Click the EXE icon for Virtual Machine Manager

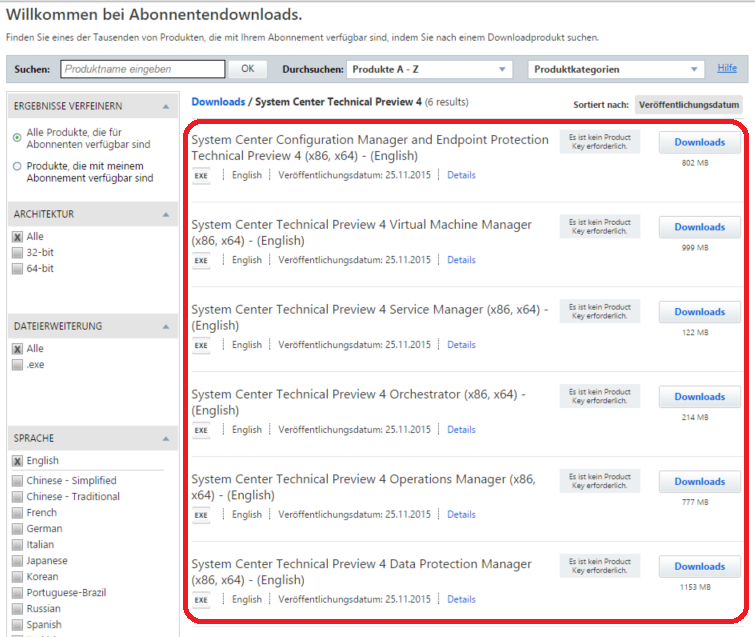coord(201,260)
